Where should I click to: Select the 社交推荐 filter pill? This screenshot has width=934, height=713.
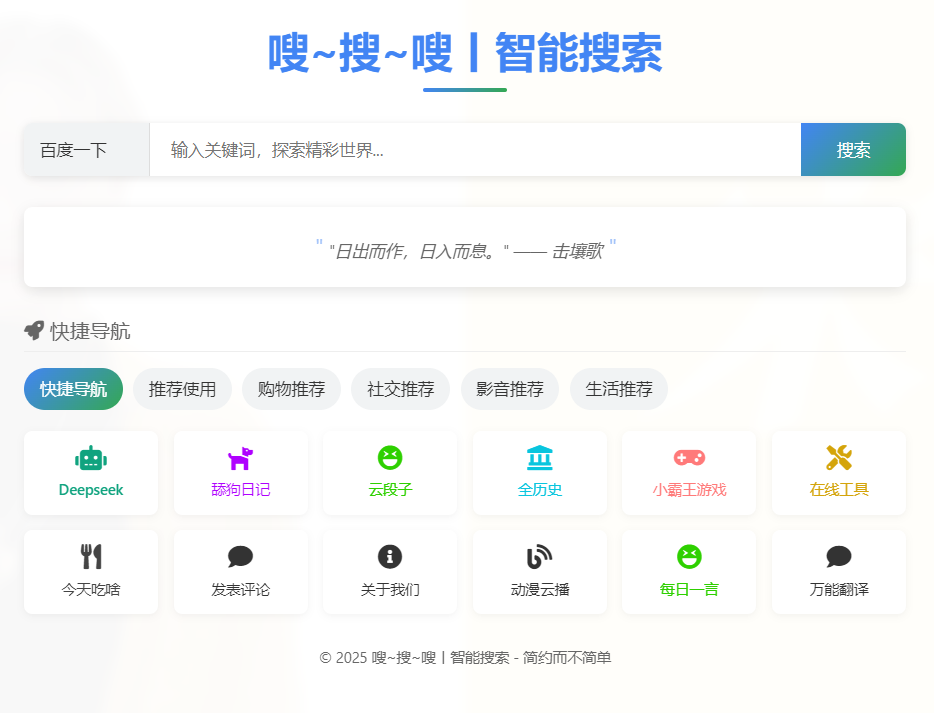pos(400,389)
